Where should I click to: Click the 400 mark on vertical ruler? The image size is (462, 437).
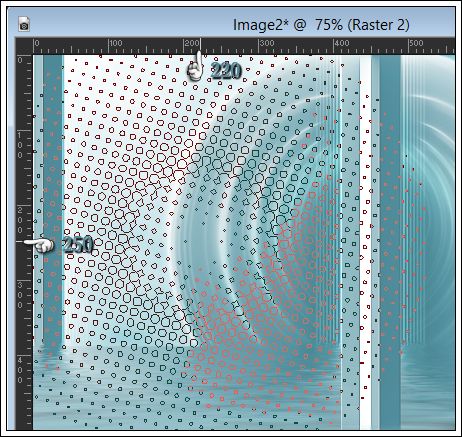(x=20, y=370)
